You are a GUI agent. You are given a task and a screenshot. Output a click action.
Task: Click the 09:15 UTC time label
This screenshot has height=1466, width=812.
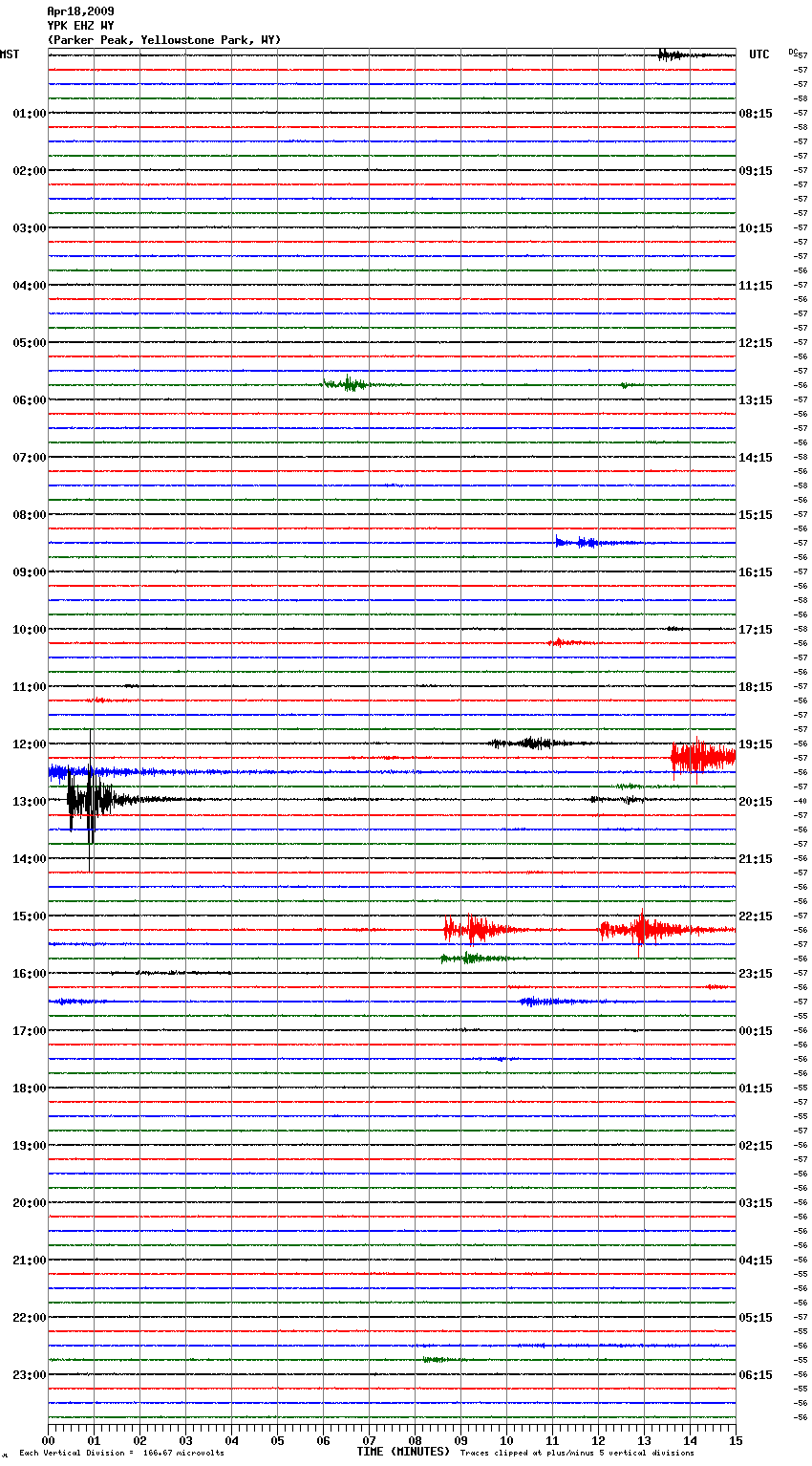756,171
